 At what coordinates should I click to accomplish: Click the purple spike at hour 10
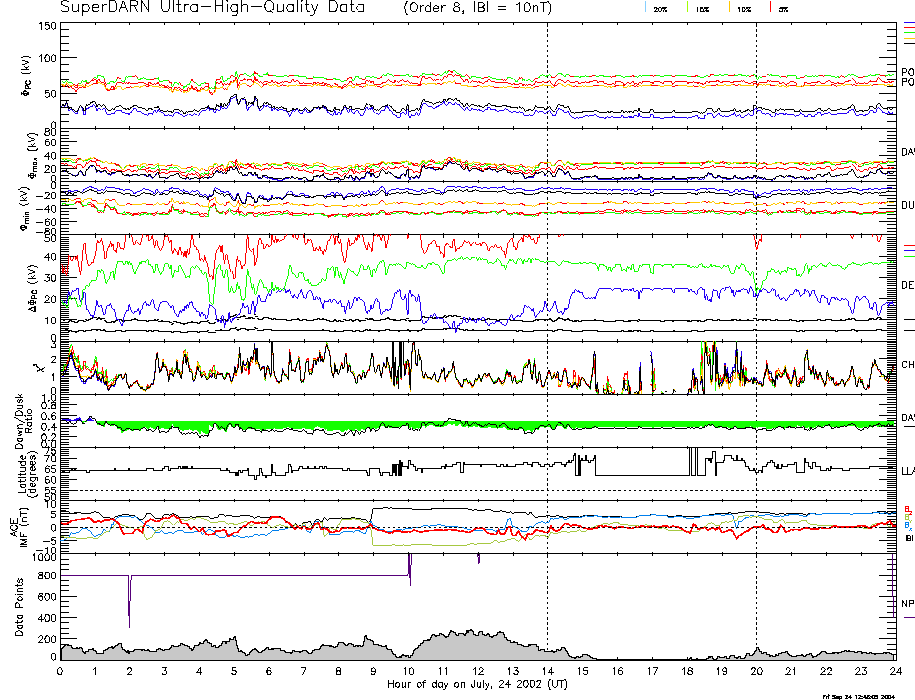pos(410,566)
